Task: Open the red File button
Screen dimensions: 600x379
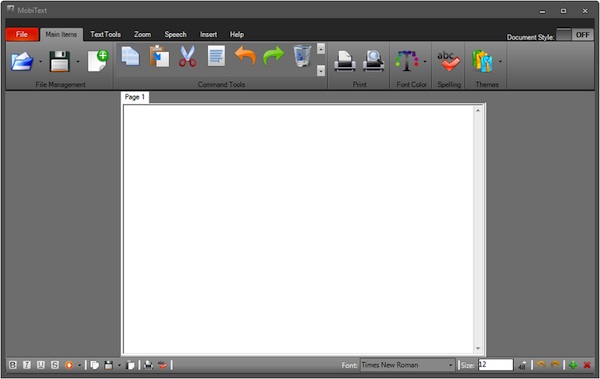Action: click(22, 34)
